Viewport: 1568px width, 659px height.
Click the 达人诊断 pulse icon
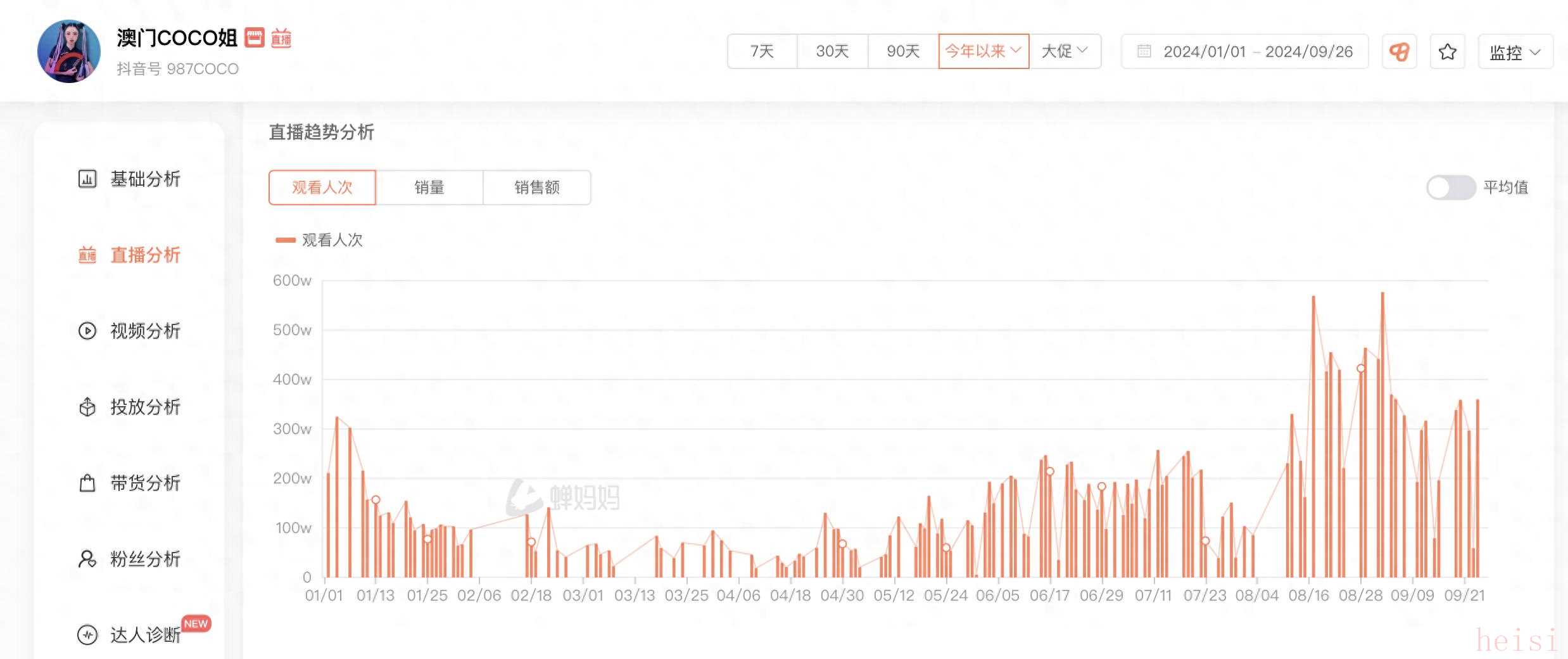point(87,634)
